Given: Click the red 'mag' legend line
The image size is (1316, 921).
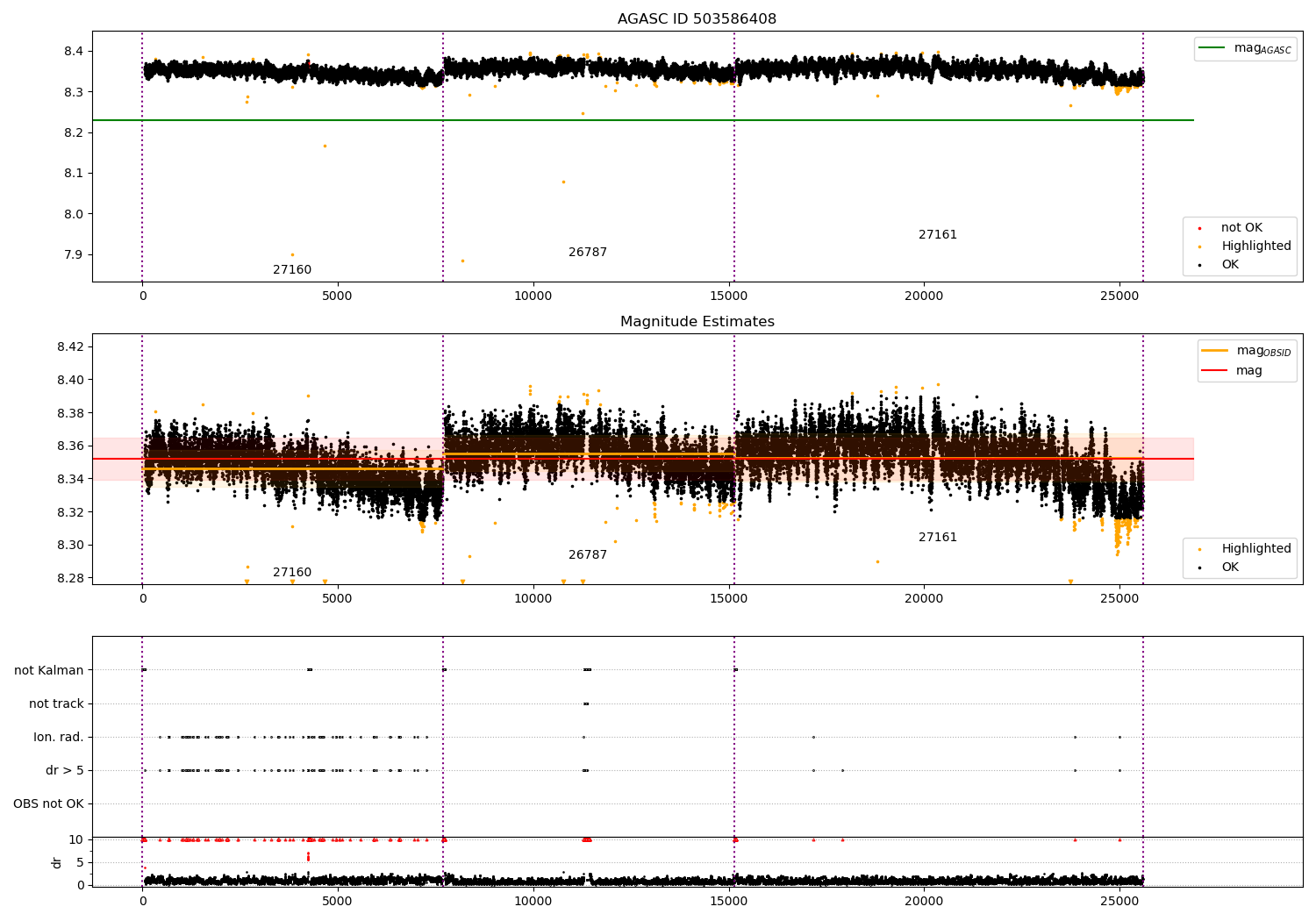Looking at the screenshot, I should point(1215,371).
